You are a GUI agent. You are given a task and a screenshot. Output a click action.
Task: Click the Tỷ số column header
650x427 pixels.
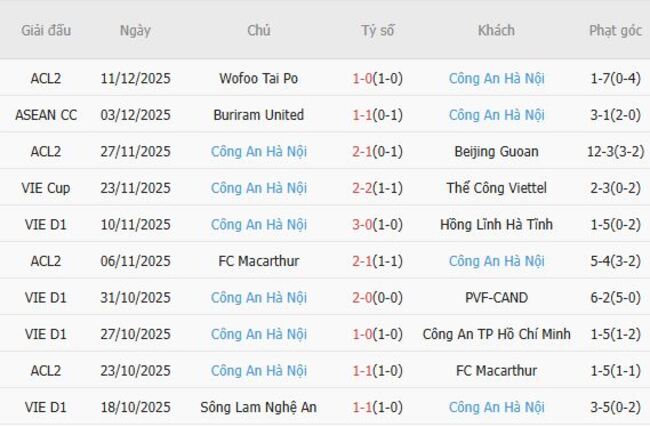point(377,30)
